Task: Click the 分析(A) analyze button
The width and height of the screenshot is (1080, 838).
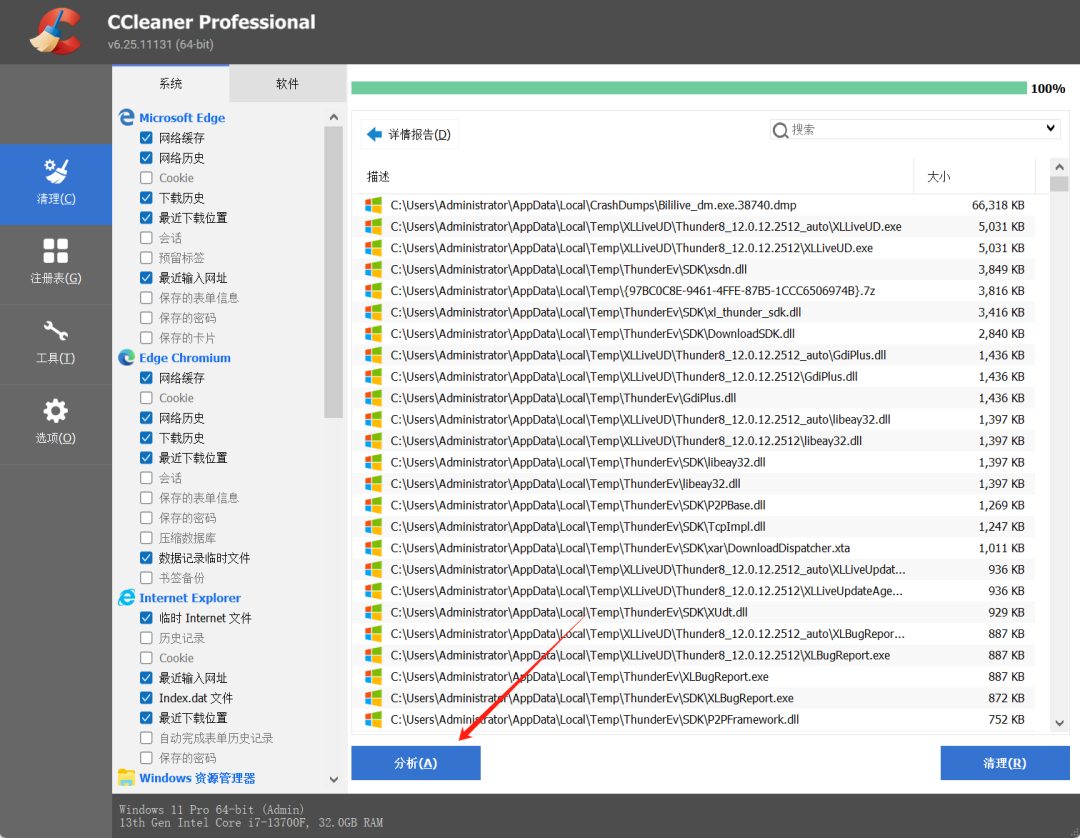Action: pos(416,763)
